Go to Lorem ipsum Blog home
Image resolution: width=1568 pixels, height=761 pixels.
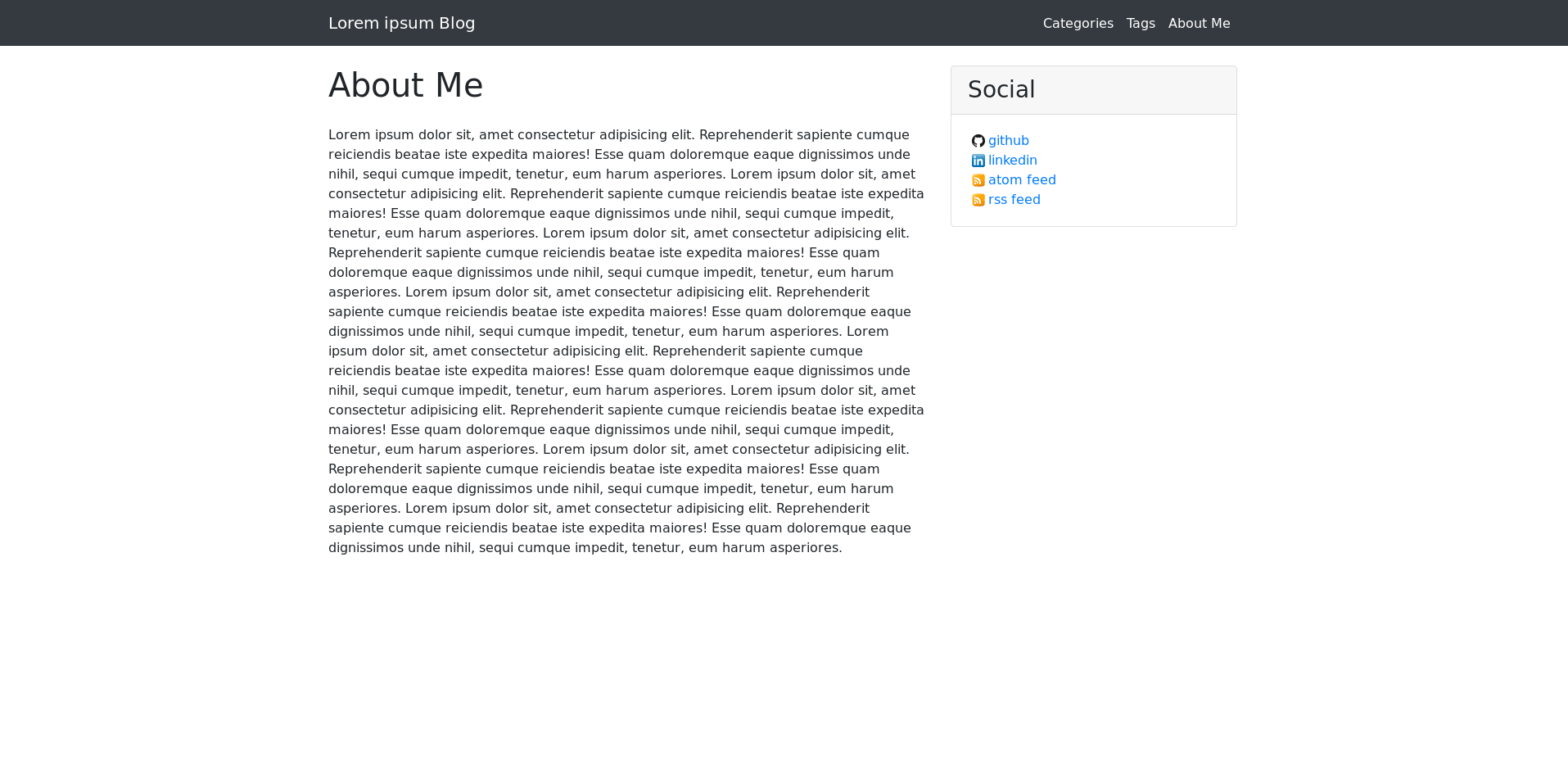pyautogui.click(x=401, y=23)
